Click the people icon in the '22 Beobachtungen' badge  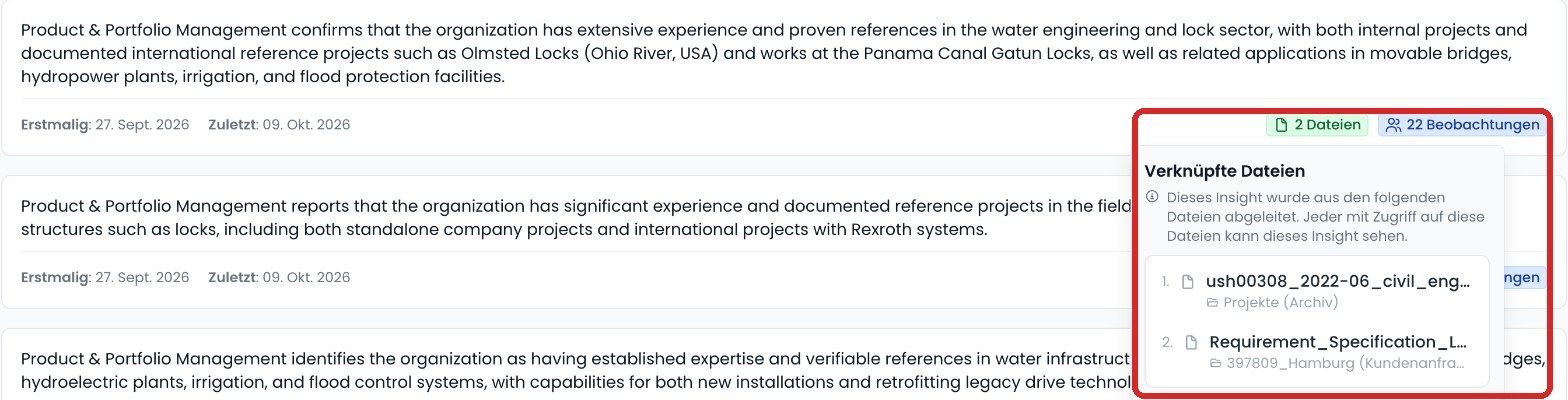1394,125
